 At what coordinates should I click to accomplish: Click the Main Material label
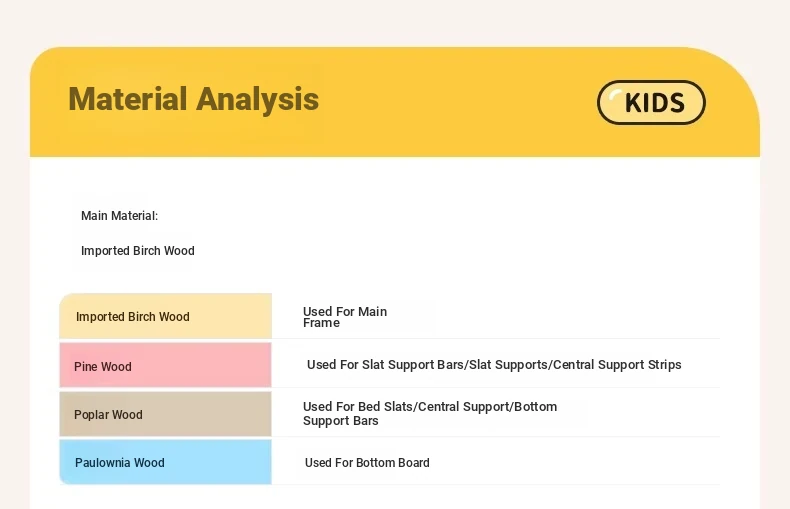click(x=119, y=216)
